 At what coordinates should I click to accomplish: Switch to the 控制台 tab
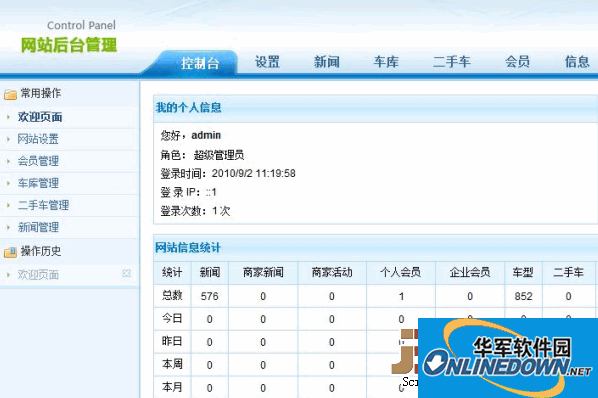coord(200,63)
